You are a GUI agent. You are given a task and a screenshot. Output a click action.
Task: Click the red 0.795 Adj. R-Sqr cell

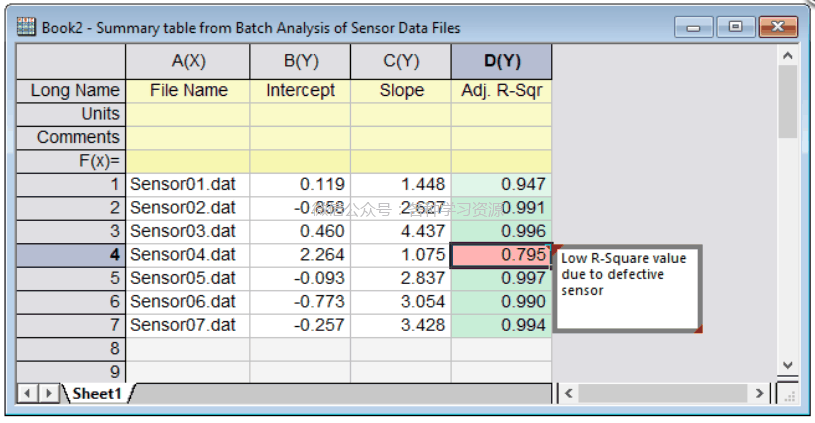[502, 255]
